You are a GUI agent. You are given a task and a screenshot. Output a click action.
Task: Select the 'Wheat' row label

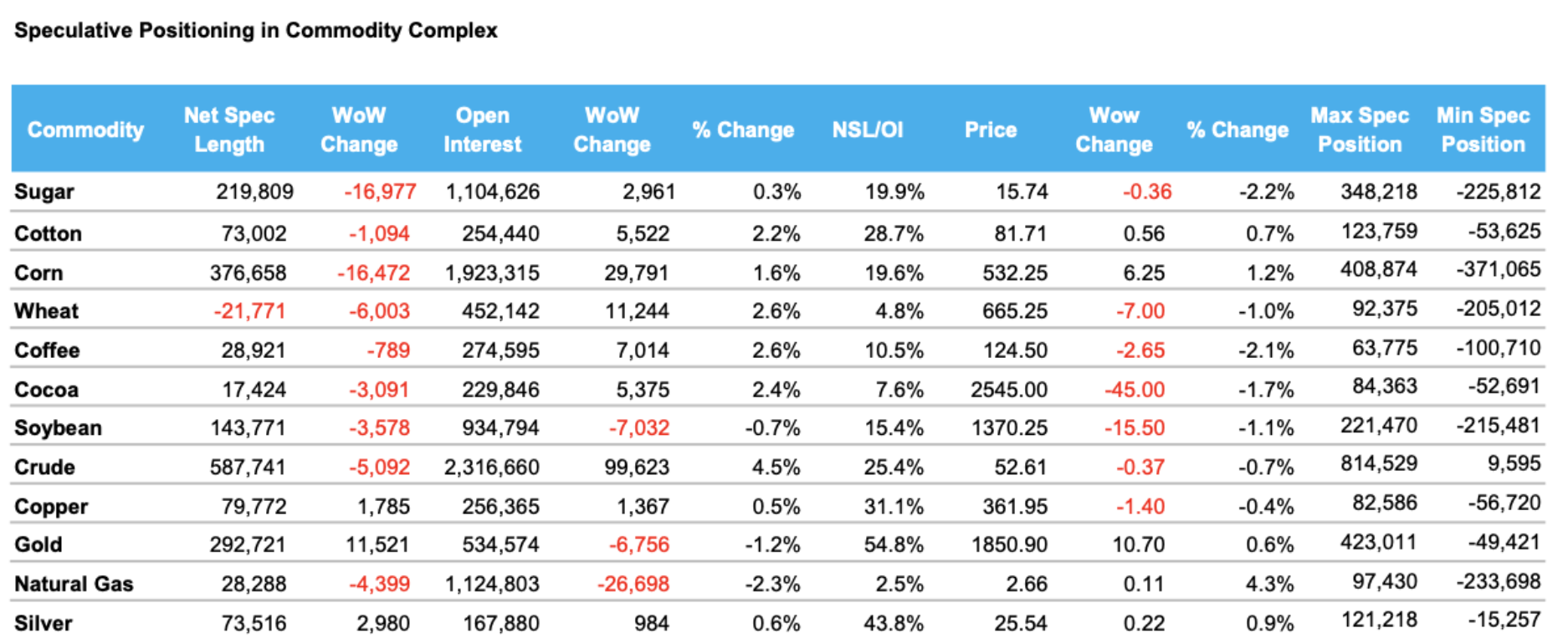[47, 311]
